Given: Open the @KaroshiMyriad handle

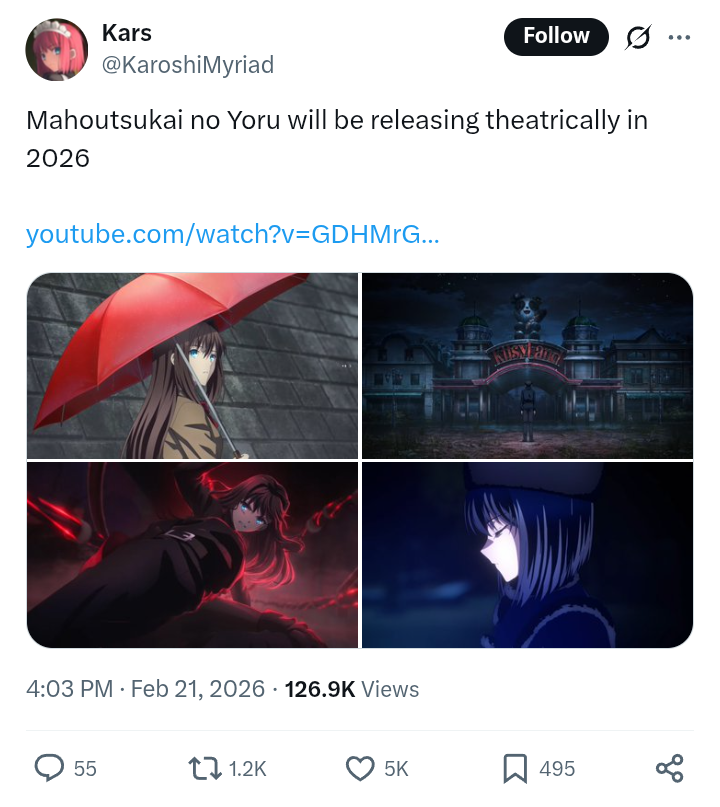Looking at the screenshot, I should (188, 65).
